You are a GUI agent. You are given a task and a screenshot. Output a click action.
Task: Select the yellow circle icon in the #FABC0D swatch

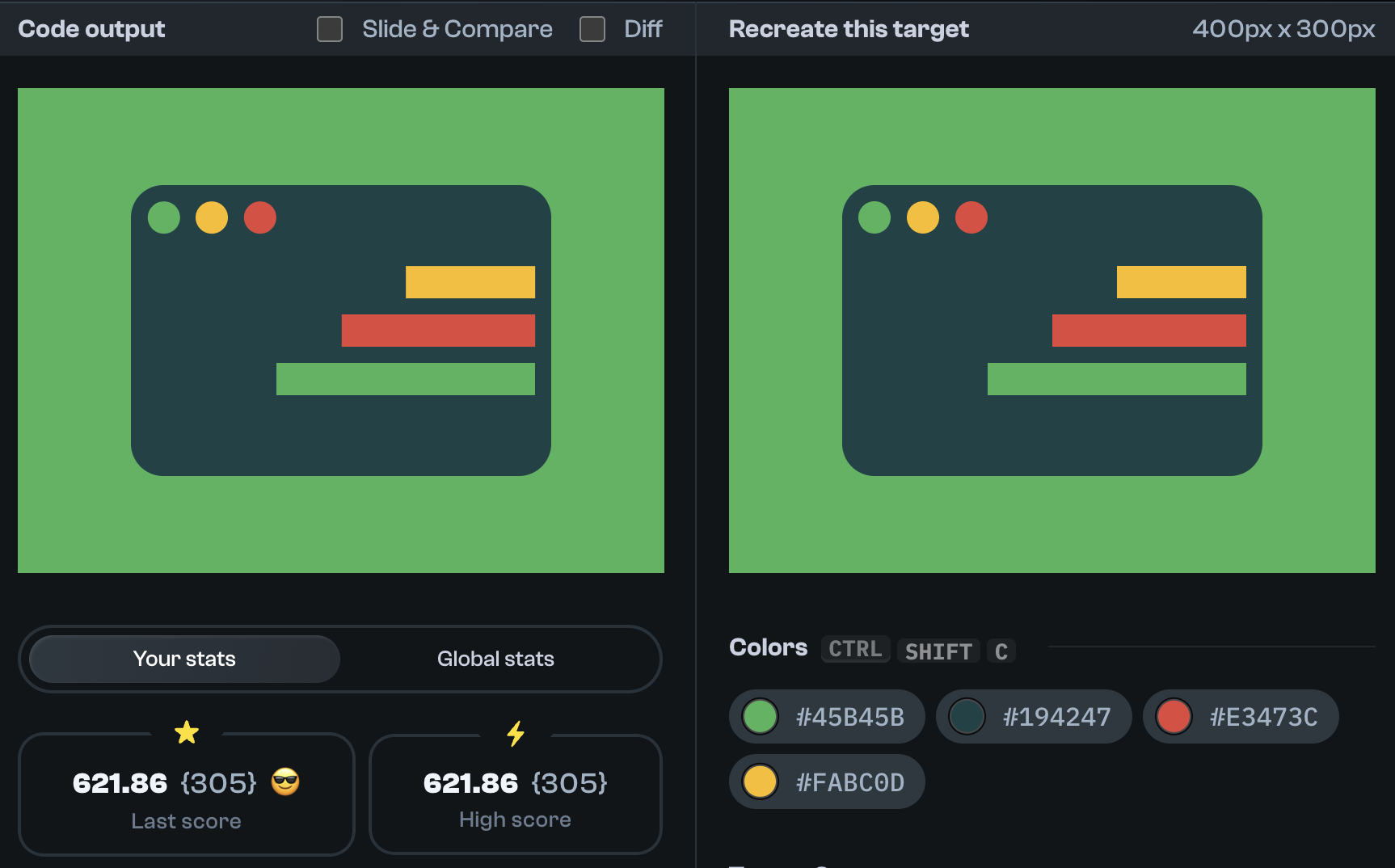tap(761, 781)
